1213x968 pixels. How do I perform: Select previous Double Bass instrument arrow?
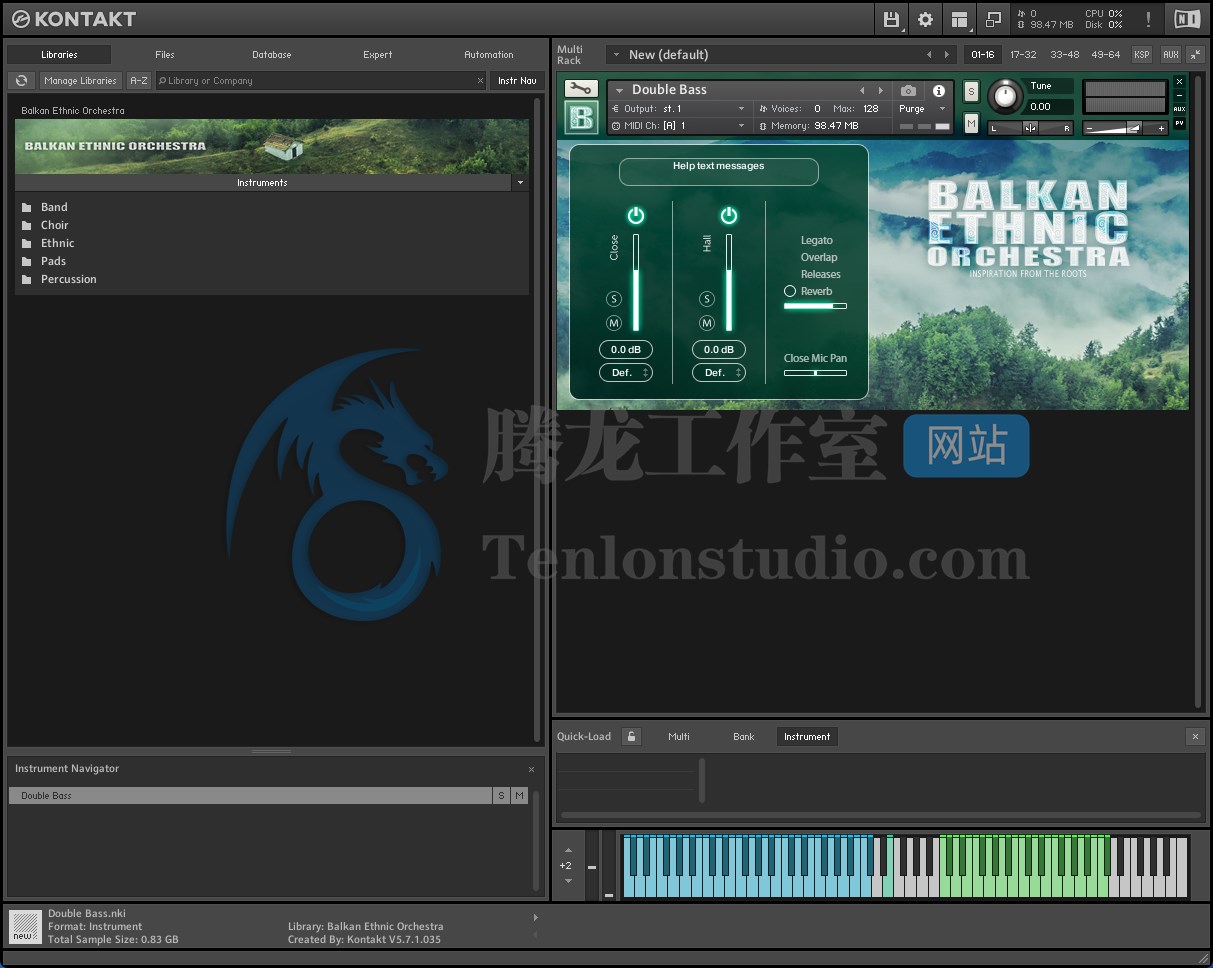coord(862,91)
